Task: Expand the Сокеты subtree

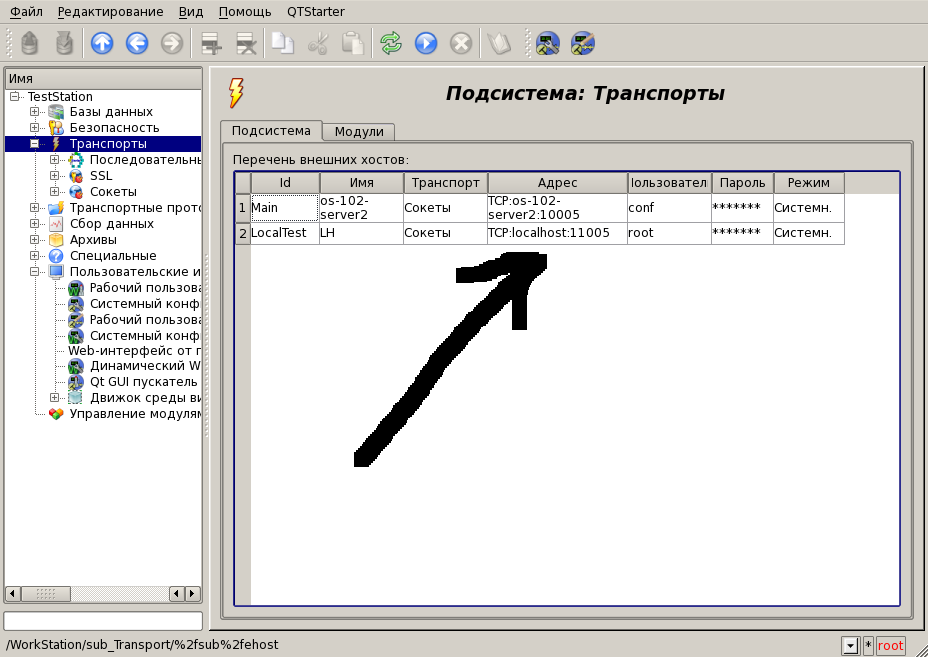Action: click(55, 192)
